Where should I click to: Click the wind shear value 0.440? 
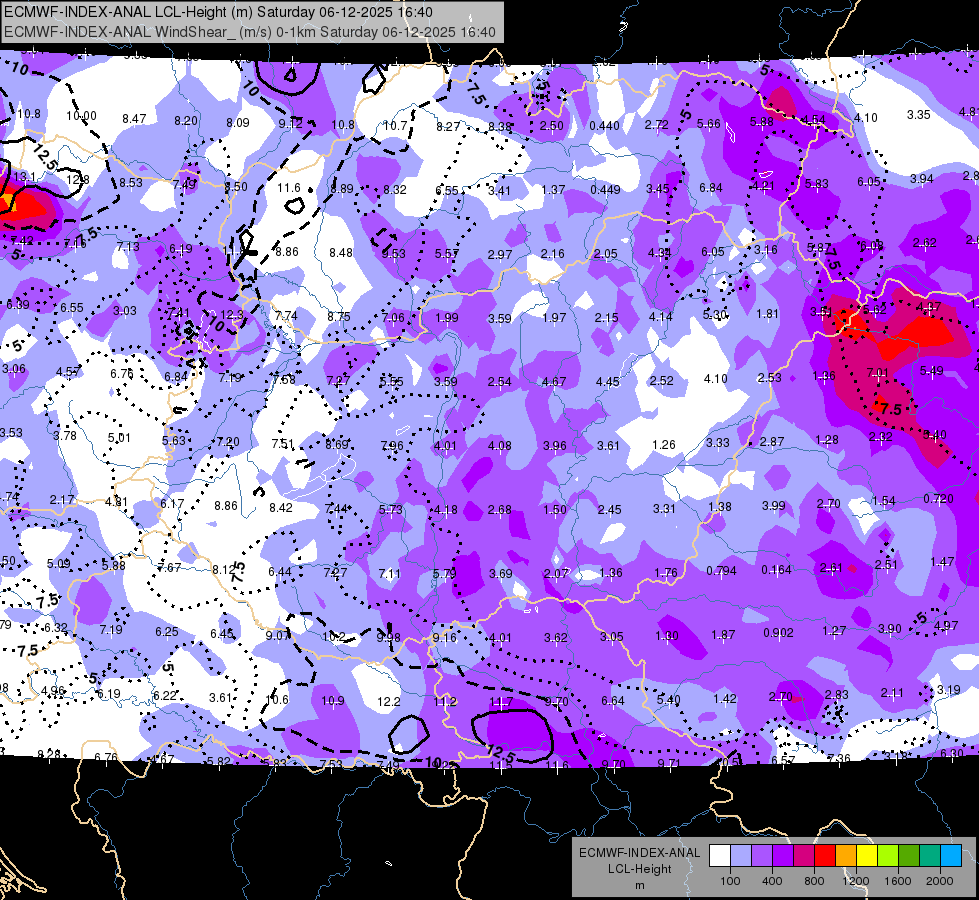[604, 126]
